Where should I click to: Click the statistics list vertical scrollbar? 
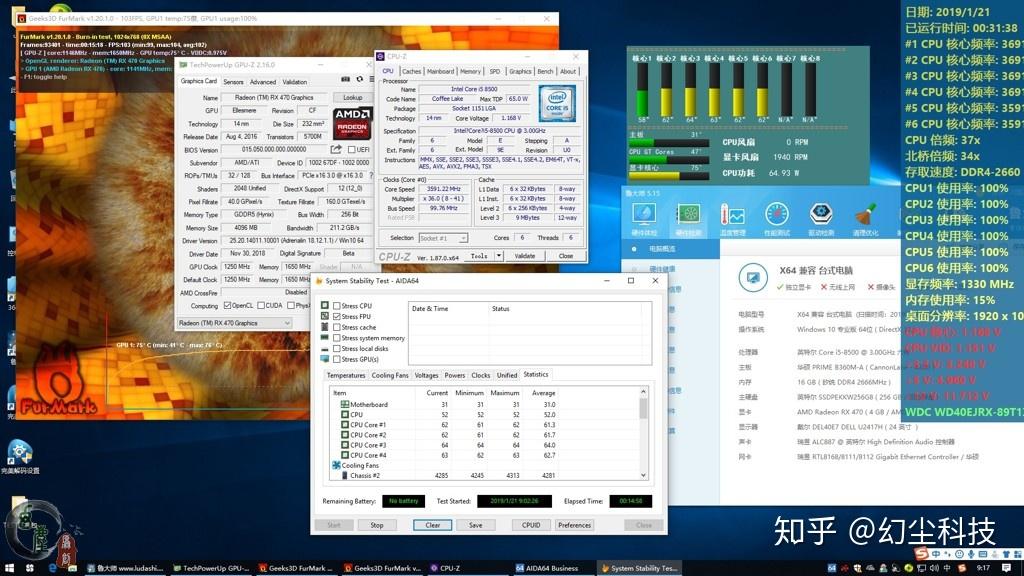coord(643,433)
